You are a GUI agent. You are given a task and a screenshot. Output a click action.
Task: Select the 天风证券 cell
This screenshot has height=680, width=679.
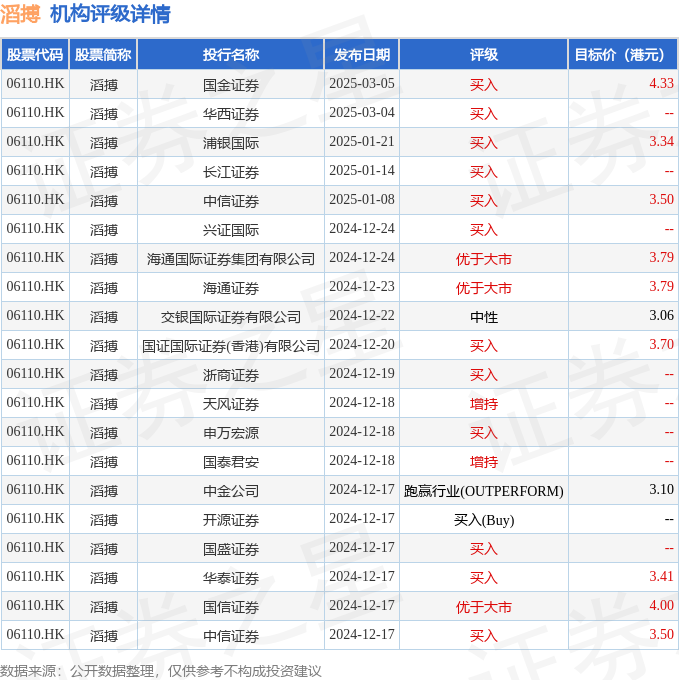(231, 403)
